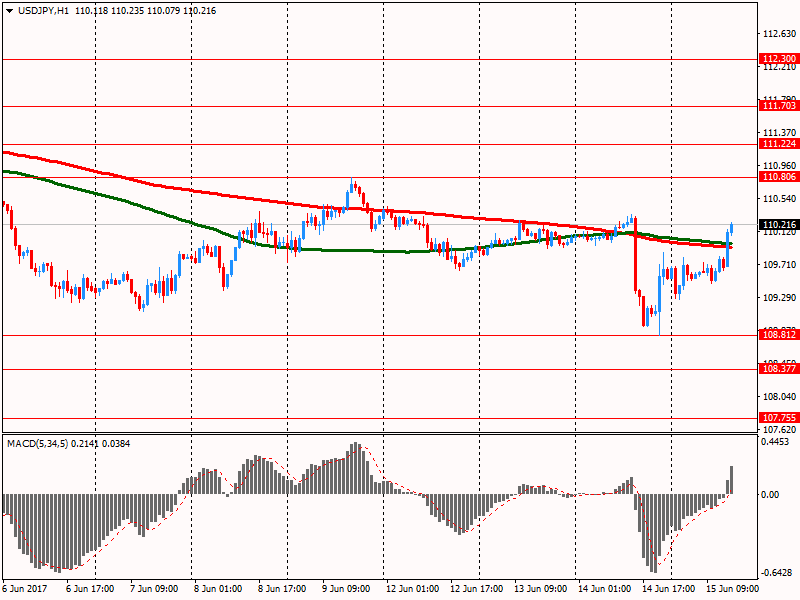Click the 110.806 red level label
The width and height of the screenshot is (800, 600).
tap(779, 177)
